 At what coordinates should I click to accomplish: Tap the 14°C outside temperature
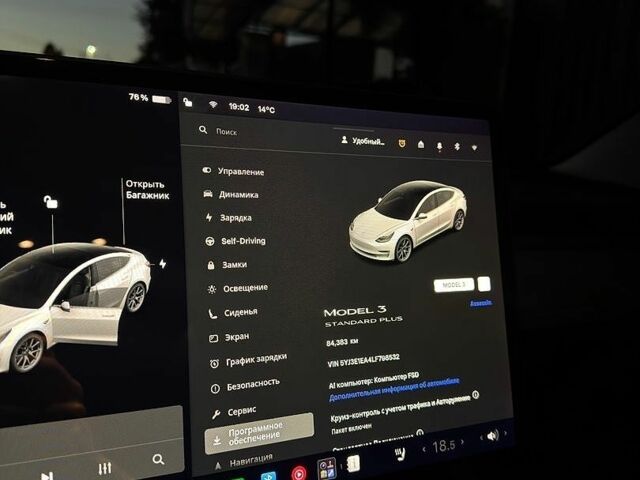(266, 109)
